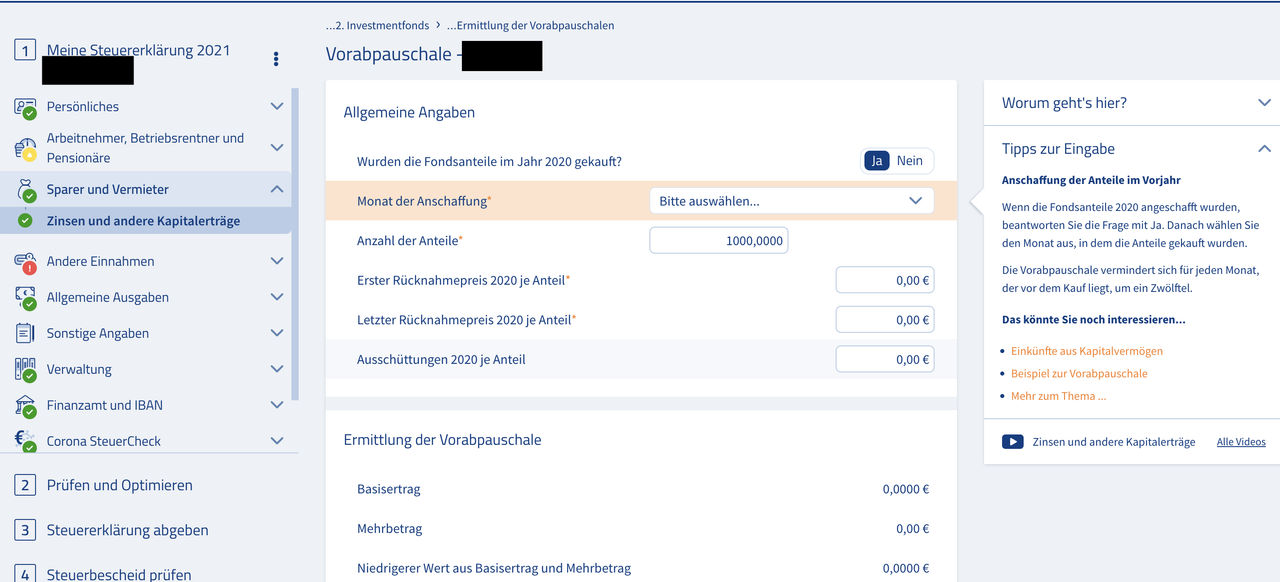Screen dimensions: 1280x582
Task: Click the Corona SteuerCheck euro icon
Action: pyautogui.click(x=26, y=441)
